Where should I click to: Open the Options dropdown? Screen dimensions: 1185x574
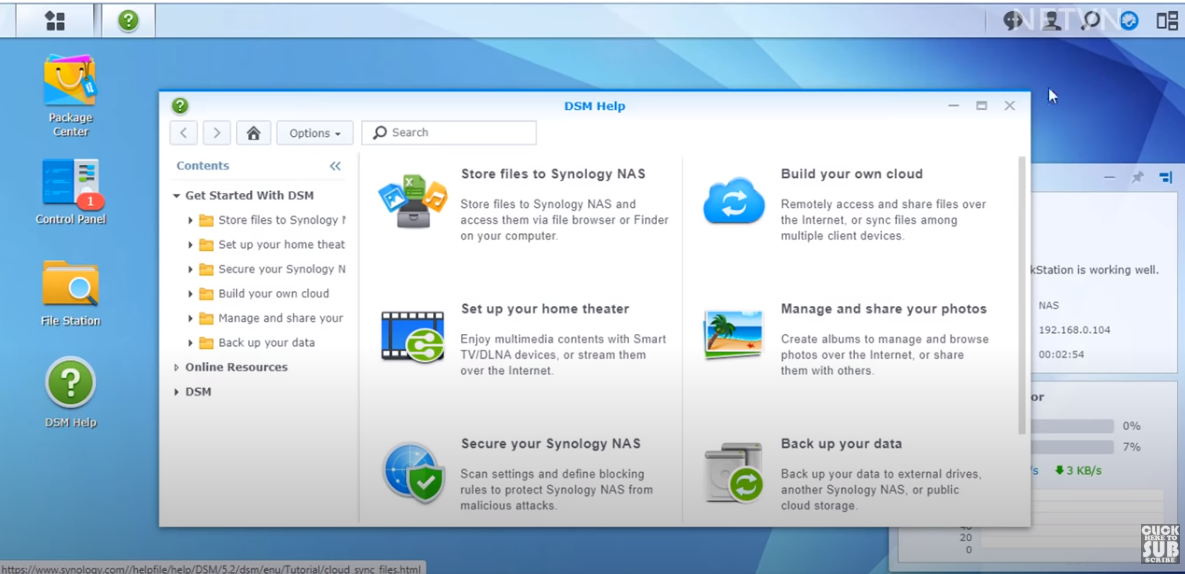point(314,133)
